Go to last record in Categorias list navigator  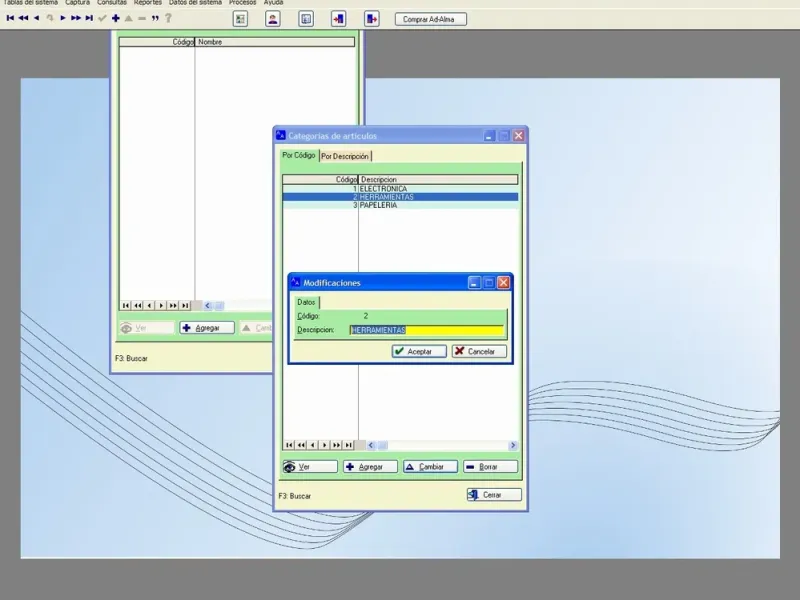point(348,445)
